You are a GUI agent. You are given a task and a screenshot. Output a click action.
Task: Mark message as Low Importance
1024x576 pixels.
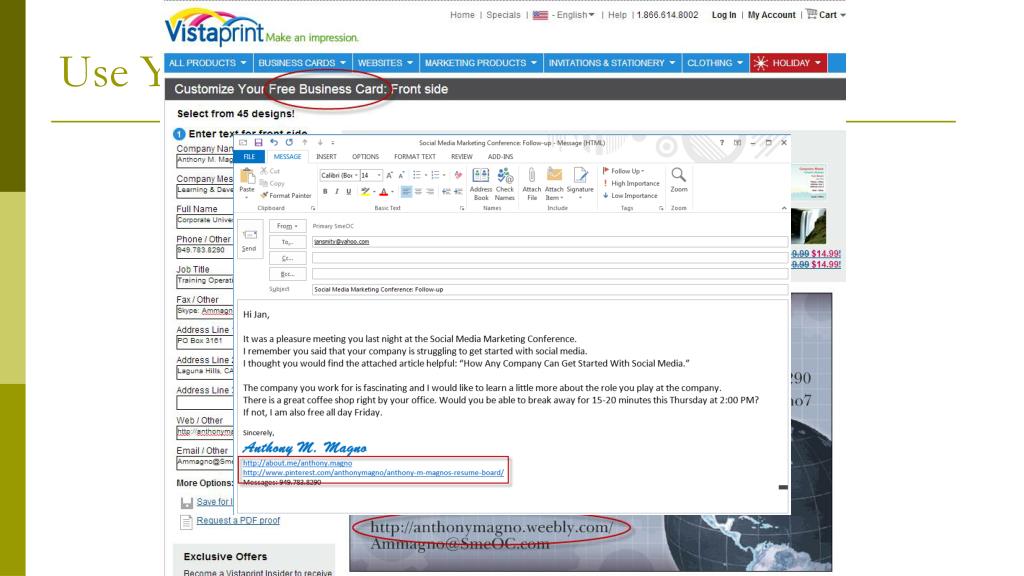[x=630, y=195]
